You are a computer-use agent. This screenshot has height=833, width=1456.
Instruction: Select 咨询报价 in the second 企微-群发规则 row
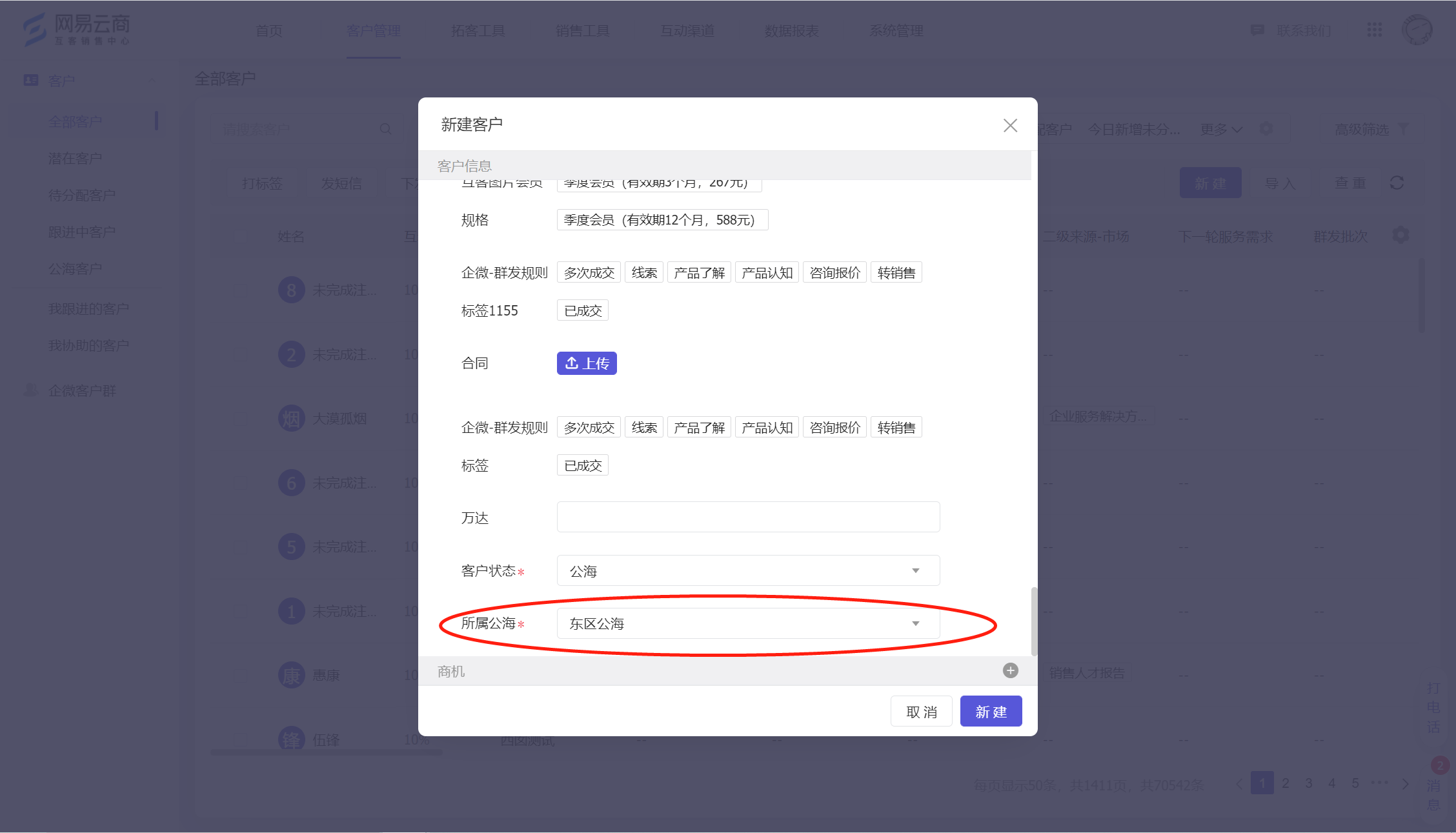click(834, 427)
